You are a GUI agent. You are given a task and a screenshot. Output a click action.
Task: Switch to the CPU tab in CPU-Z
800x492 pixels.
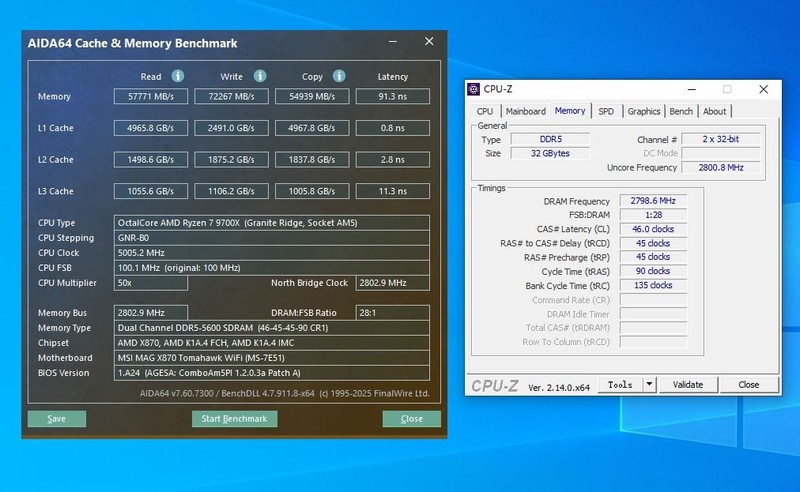click(485, 111)
